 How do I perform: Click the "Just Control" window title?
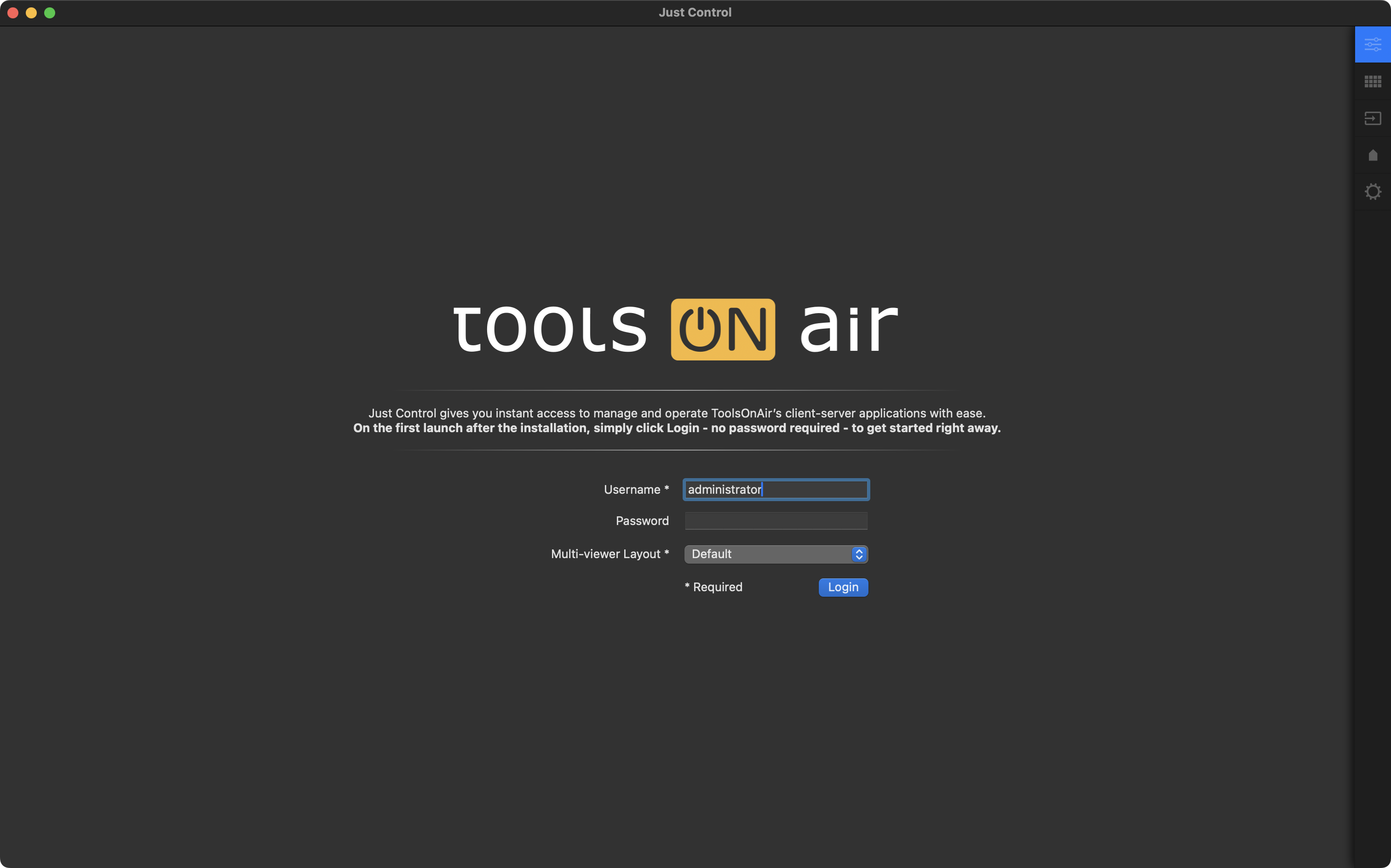tap(695, 12)
